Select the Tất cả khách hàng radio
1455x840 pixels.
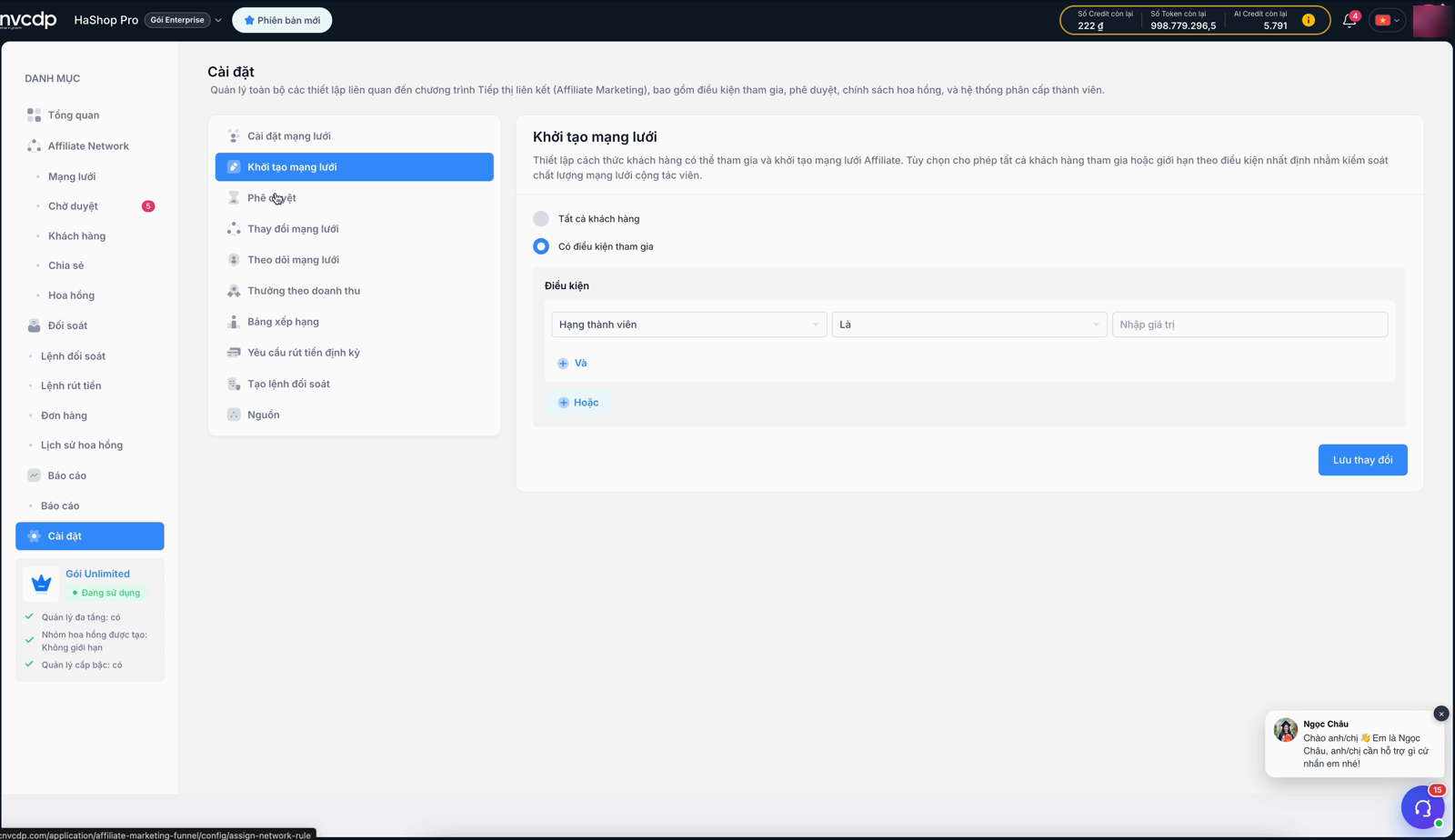(541, 218)
